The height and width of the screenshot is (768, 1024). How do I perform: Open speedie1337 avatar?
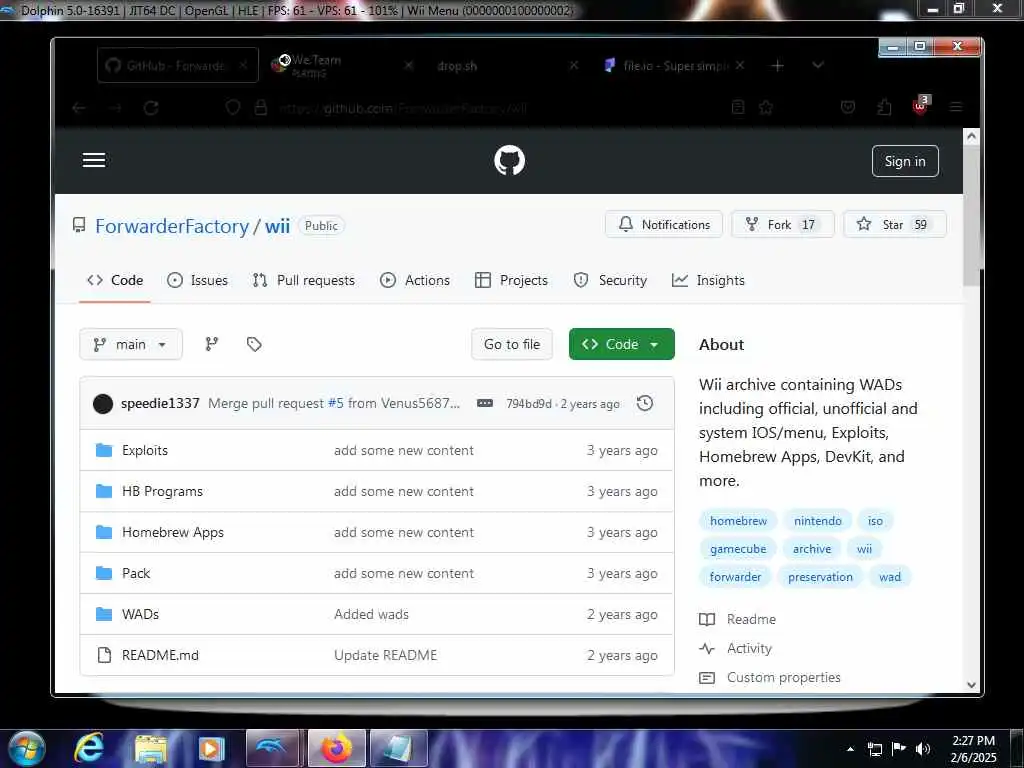click(x=103, y=404)
